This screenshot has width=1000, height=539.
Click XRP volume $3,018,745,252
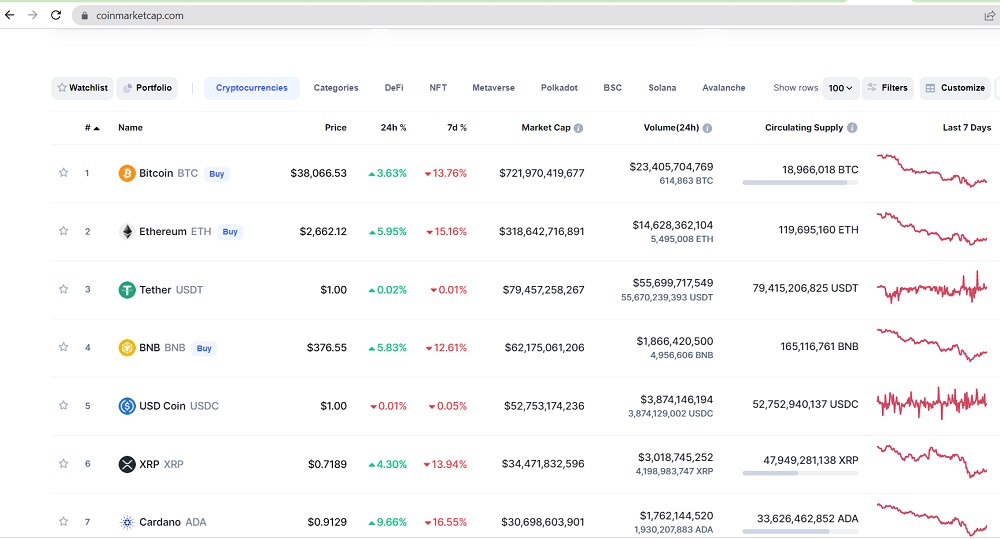pos(675,458)
